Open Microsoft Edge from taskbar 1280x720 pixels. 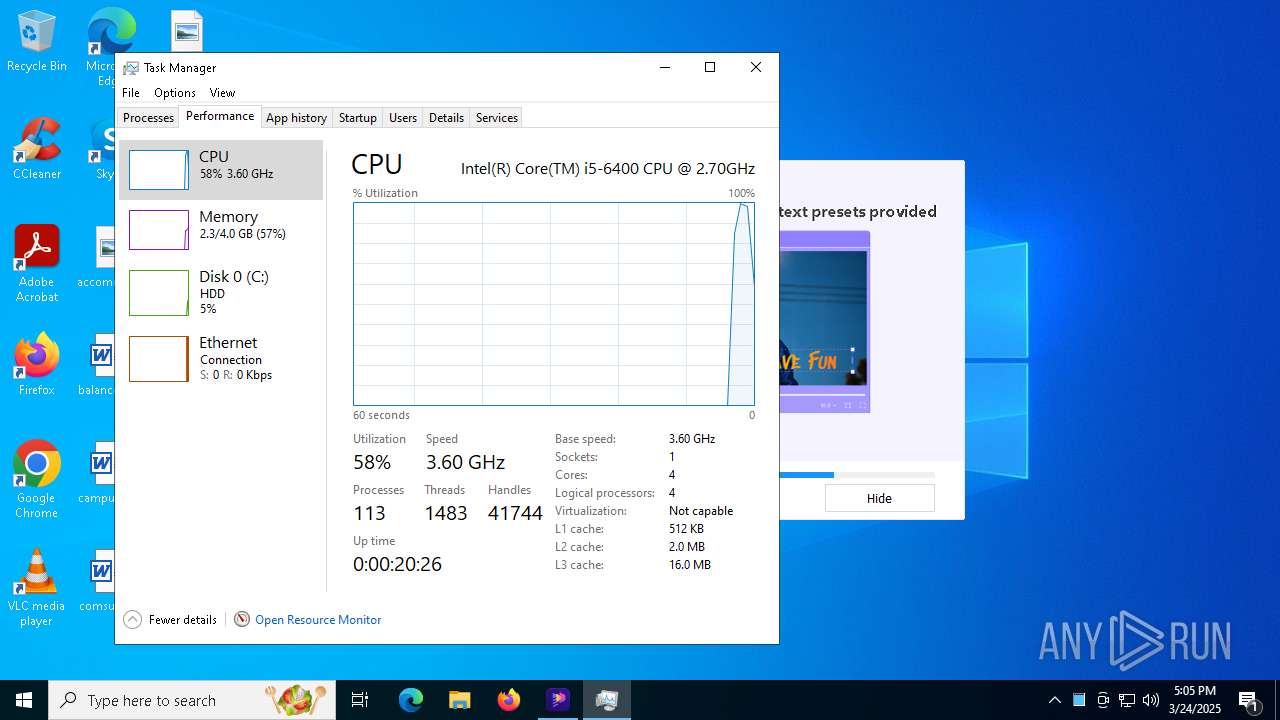coord(411,700)
